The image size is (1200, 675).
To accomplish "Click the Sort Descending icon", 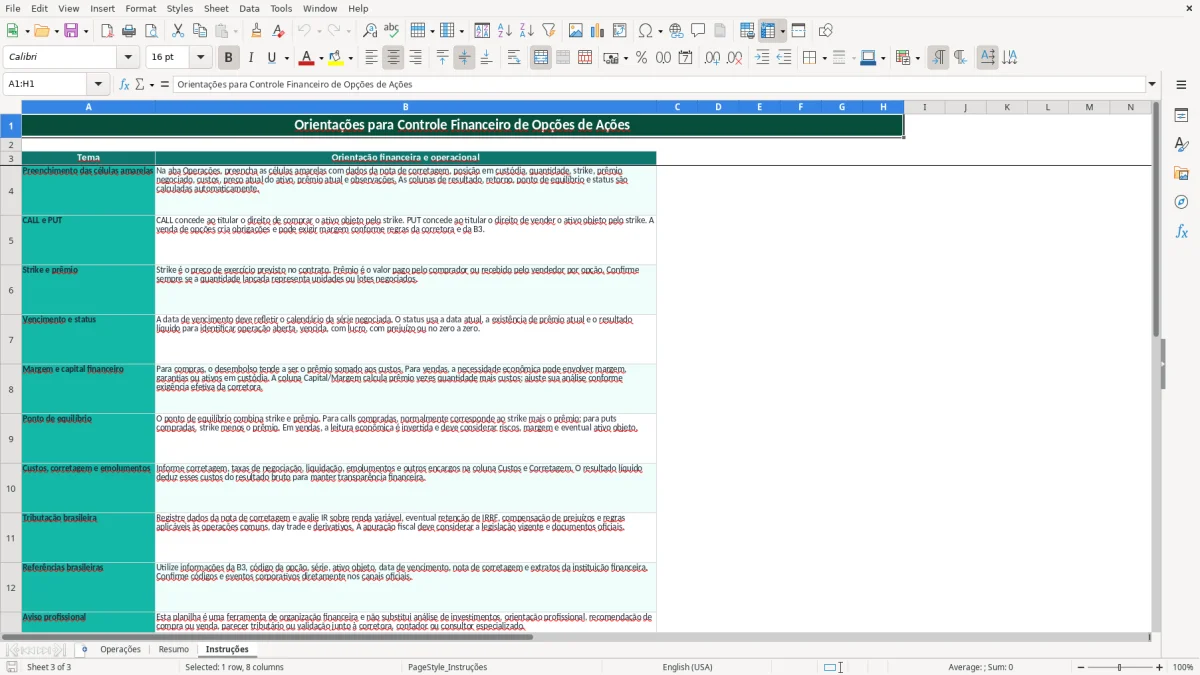I will (x=526, y=31).
